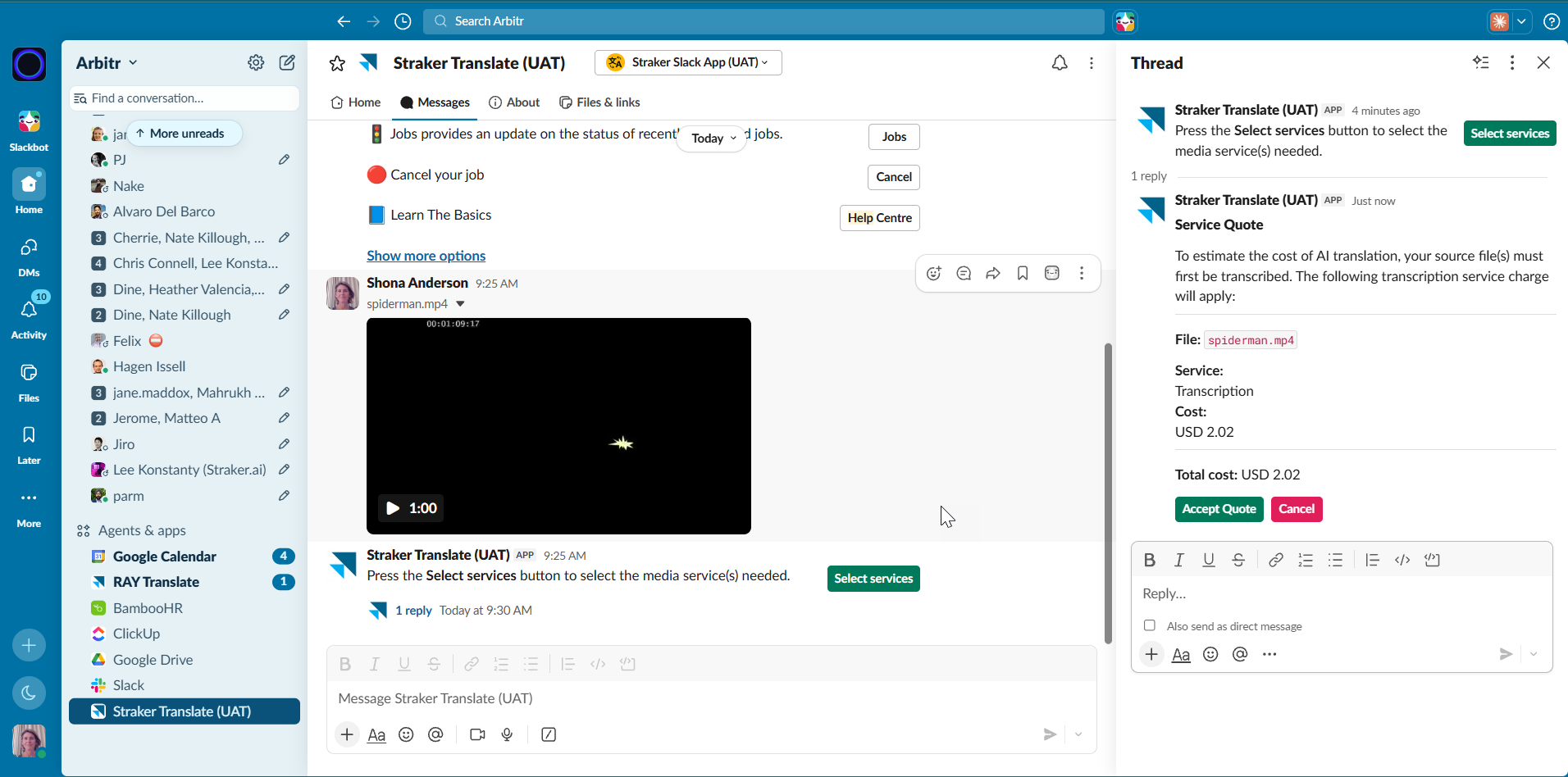
Task: Select the Messages tab
Action: (x=435, y=102)
